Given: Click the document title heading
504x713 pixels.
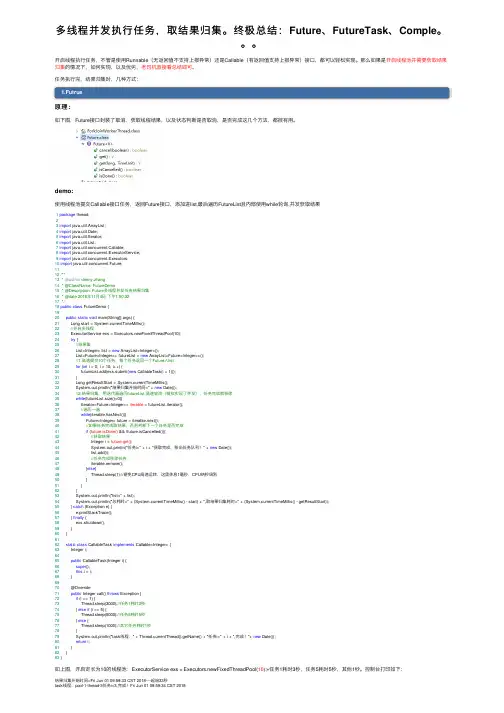Looking at the screenshot, I should pos(249,31).
